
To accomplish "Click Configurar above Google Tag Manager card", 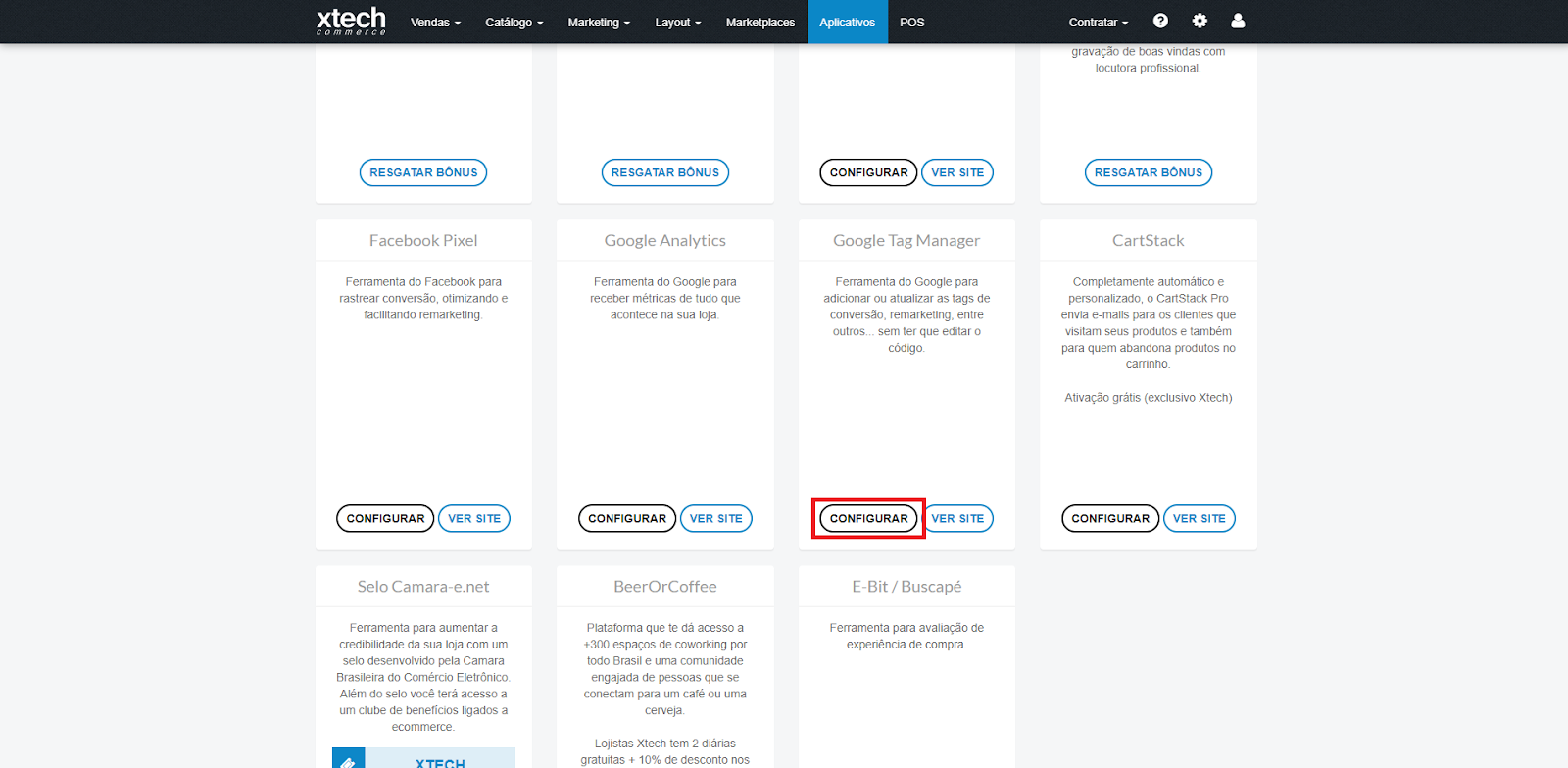I will (x=868, y=172).
